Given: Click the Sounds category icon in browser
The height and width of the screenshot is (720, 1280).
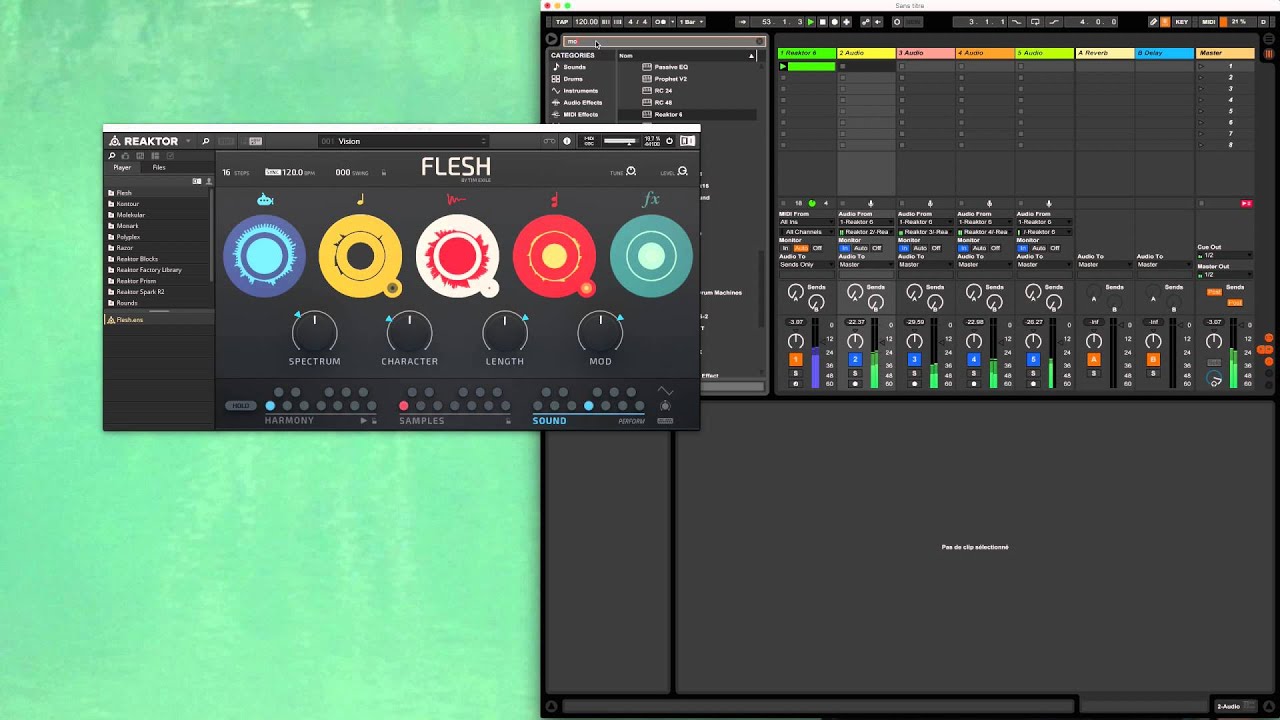Looking at the screenshot, I should [x=556, y=67].
